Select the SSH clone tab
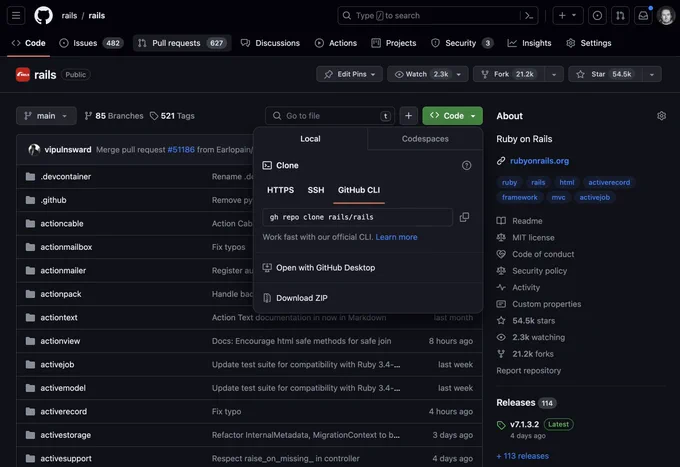Image resolution: width=680 pixels, height=467 pixels. point(316,190)
